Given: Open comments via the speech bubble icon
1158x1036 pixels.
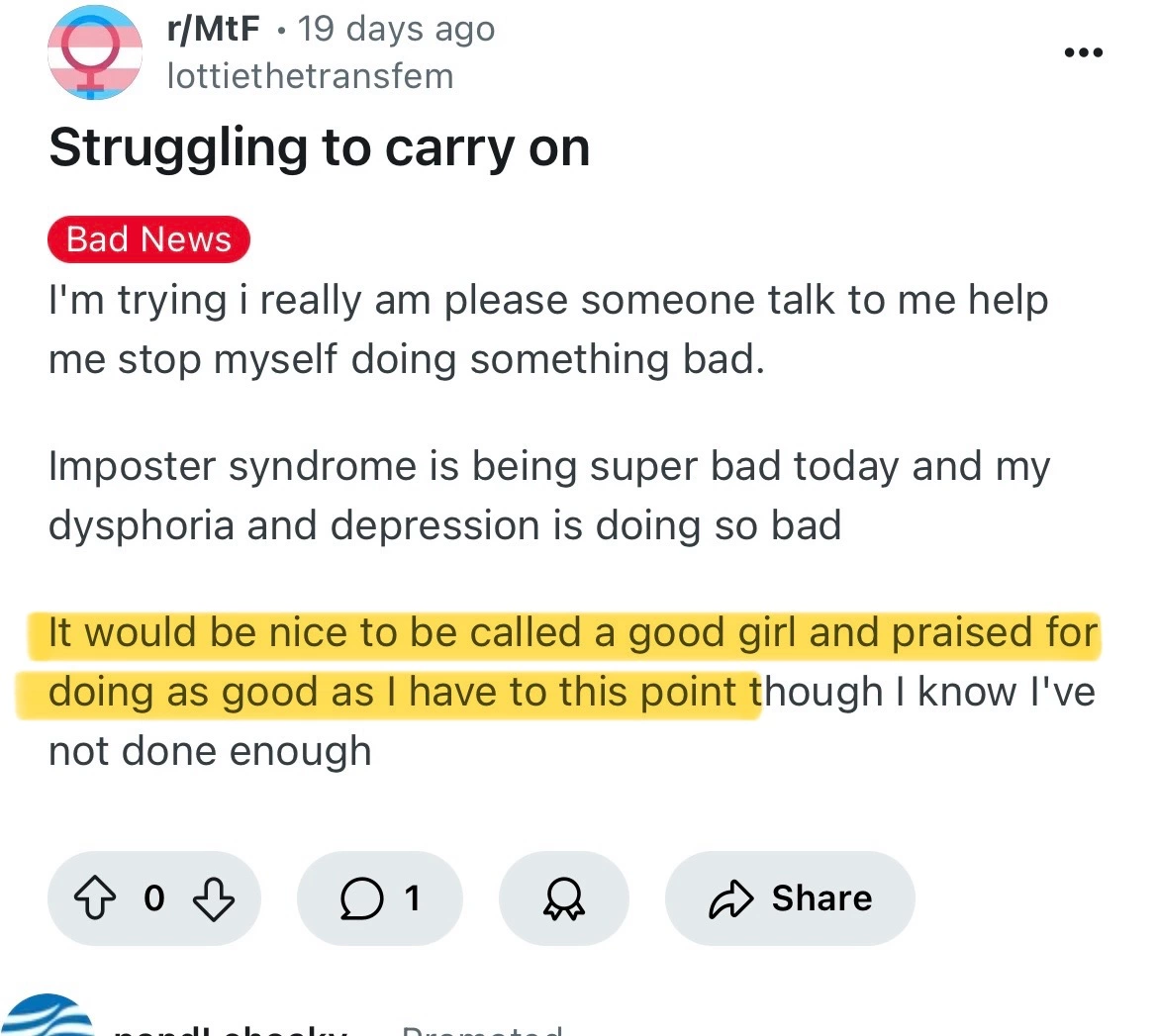Looking at the screenshot, I should point(360,898).
